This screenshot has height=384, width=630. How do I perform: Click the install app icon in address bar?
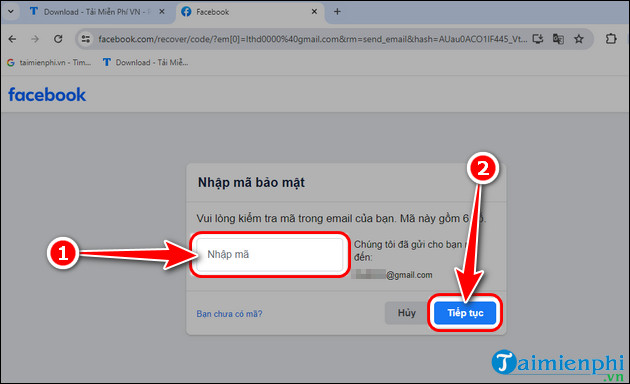(538, 39)
